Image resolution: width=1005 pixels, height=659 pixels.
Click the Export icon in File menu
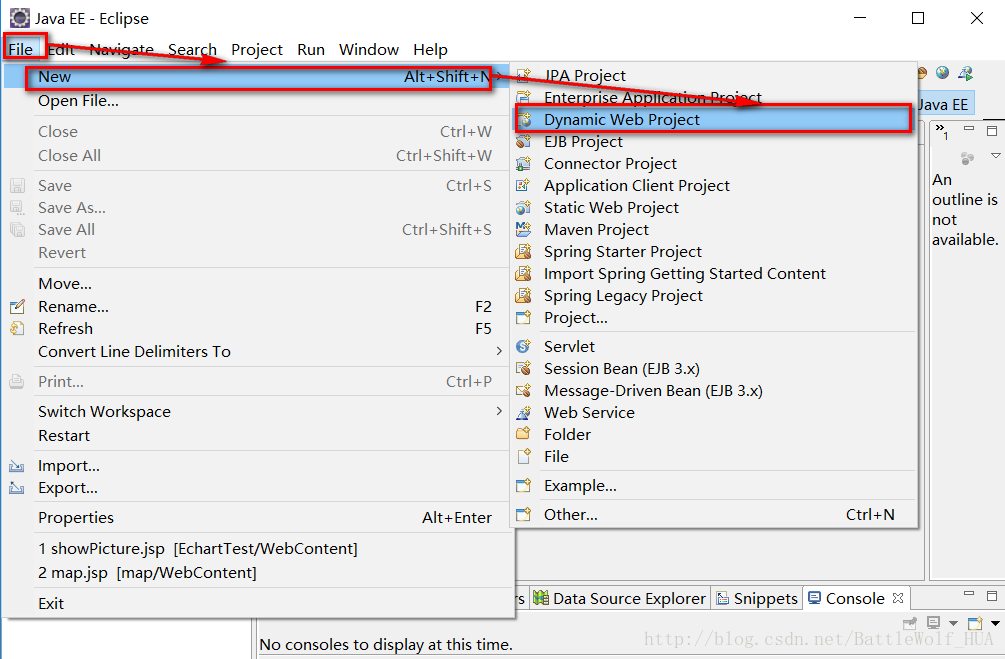[17, 488]
